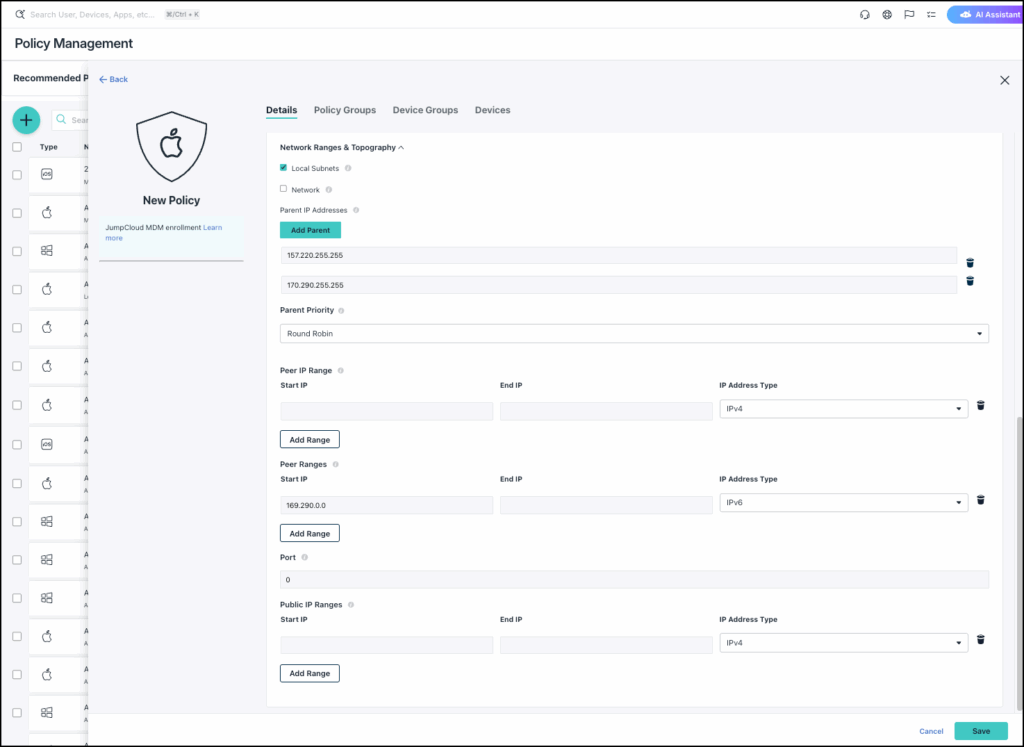Switch to the Policy Groups tab
The width and height of the screenshot is (1024, 747).
(x=345, y=110)
